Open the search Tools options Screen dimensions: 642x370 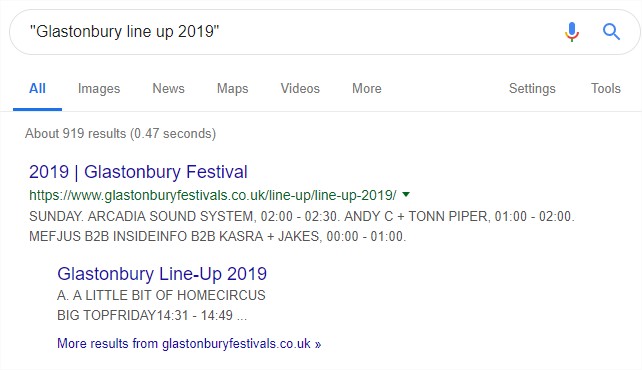[x=606, y=88]
